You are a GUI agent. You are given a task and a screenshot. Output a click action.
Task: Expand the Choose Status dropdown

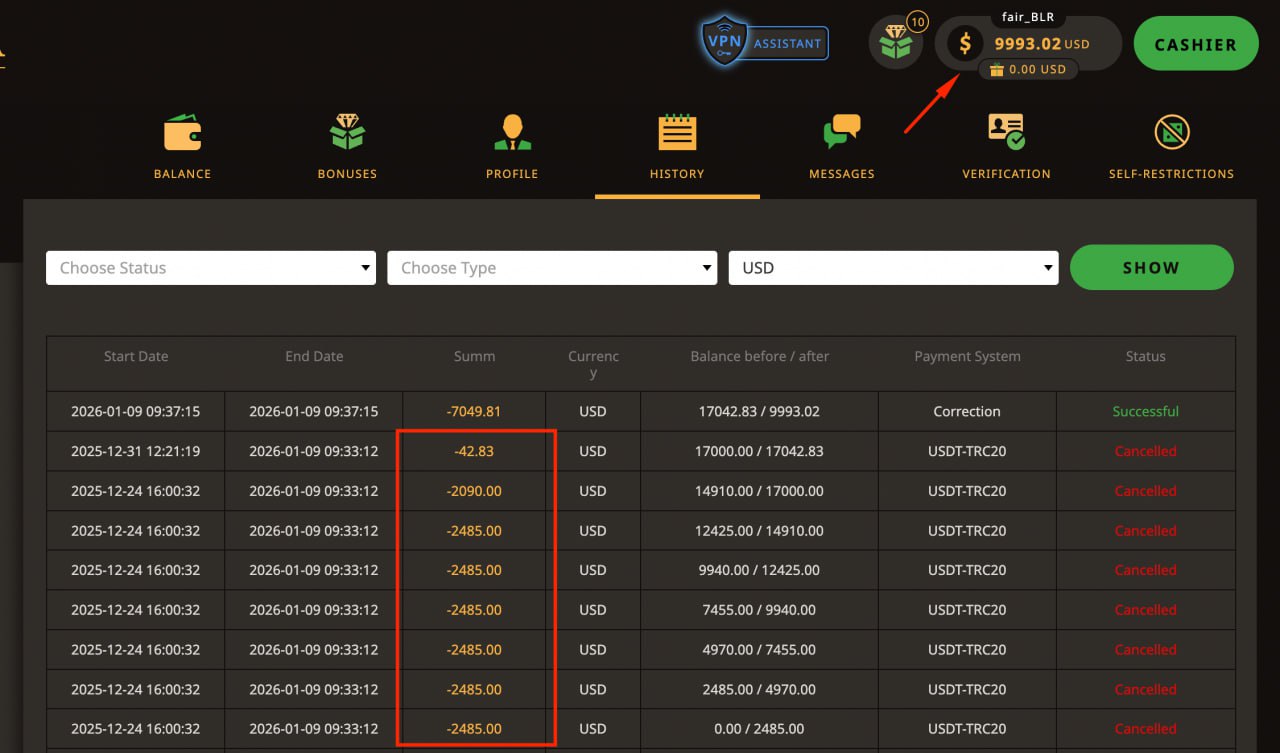click(211, 268)
